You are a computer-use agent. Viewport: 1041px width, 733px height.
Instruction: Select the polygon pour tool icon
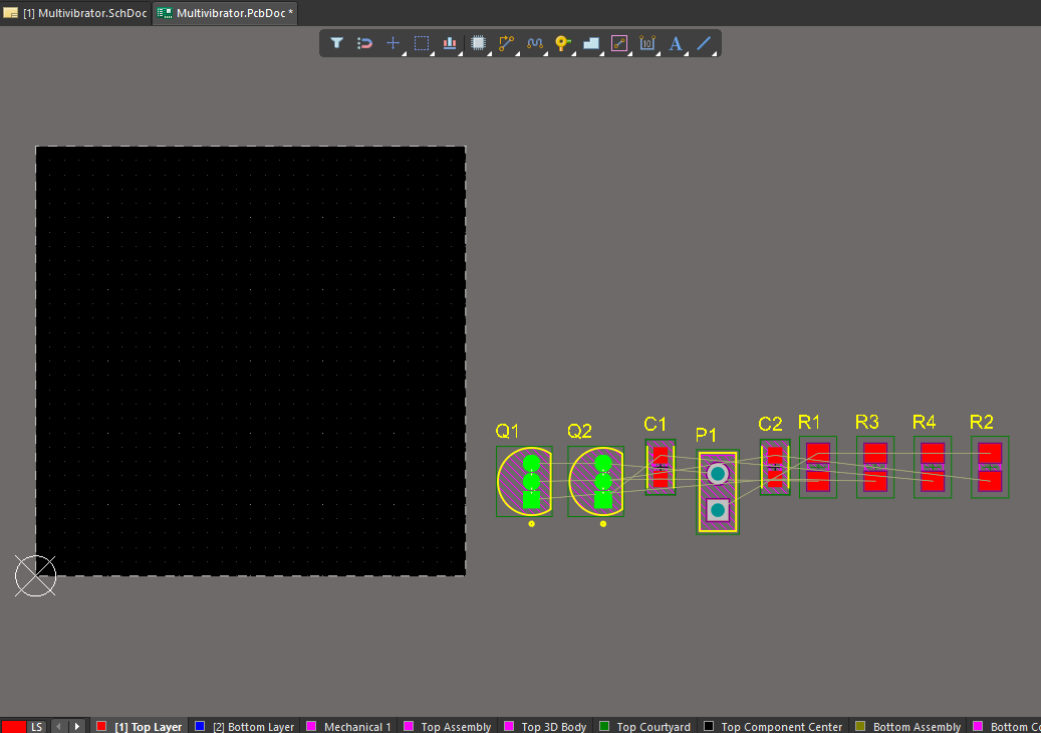(x=589, y=43)
